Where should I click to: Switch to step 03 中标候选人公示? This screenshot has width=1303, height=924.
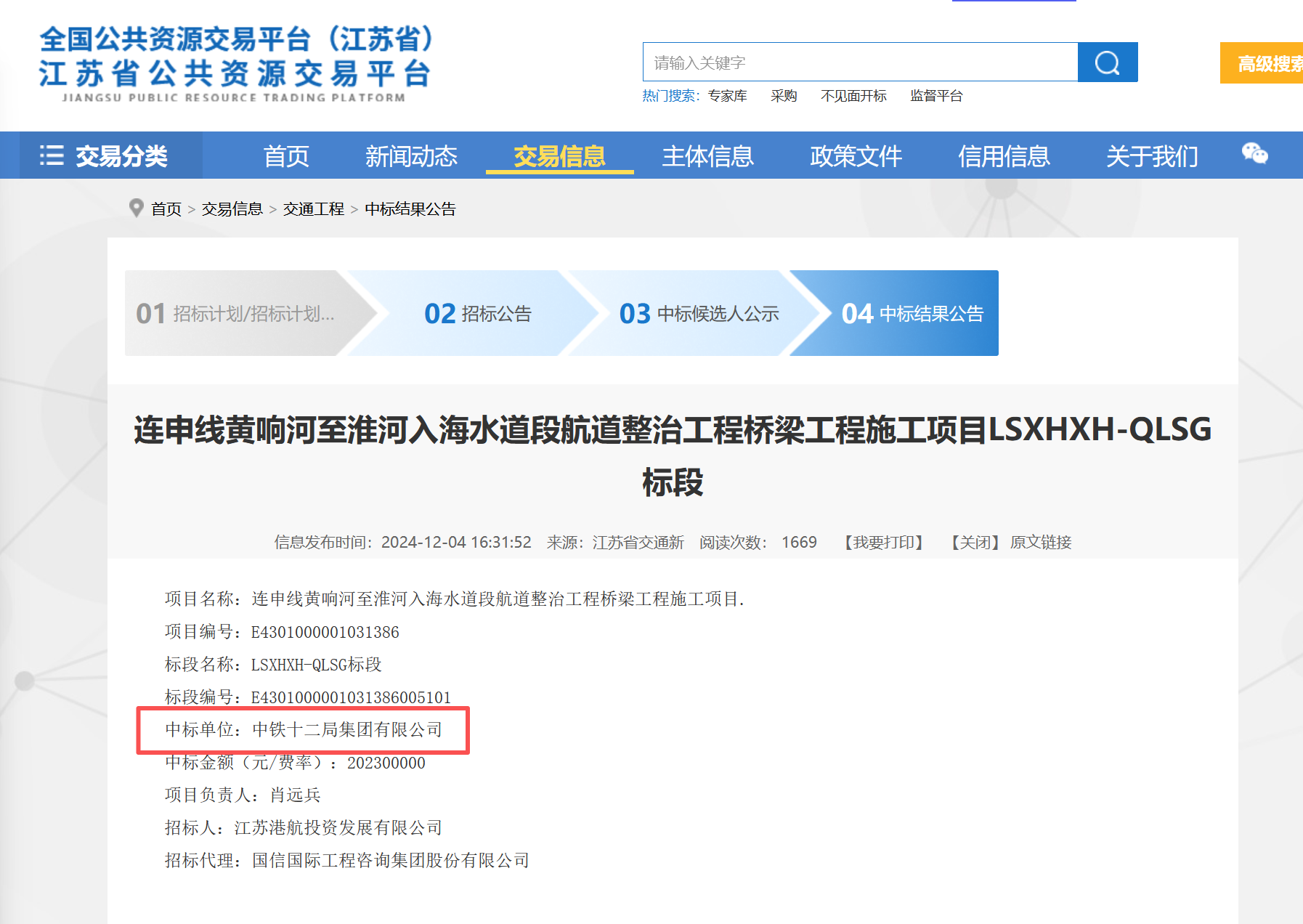pyautogui.click(x=699, y=314)
